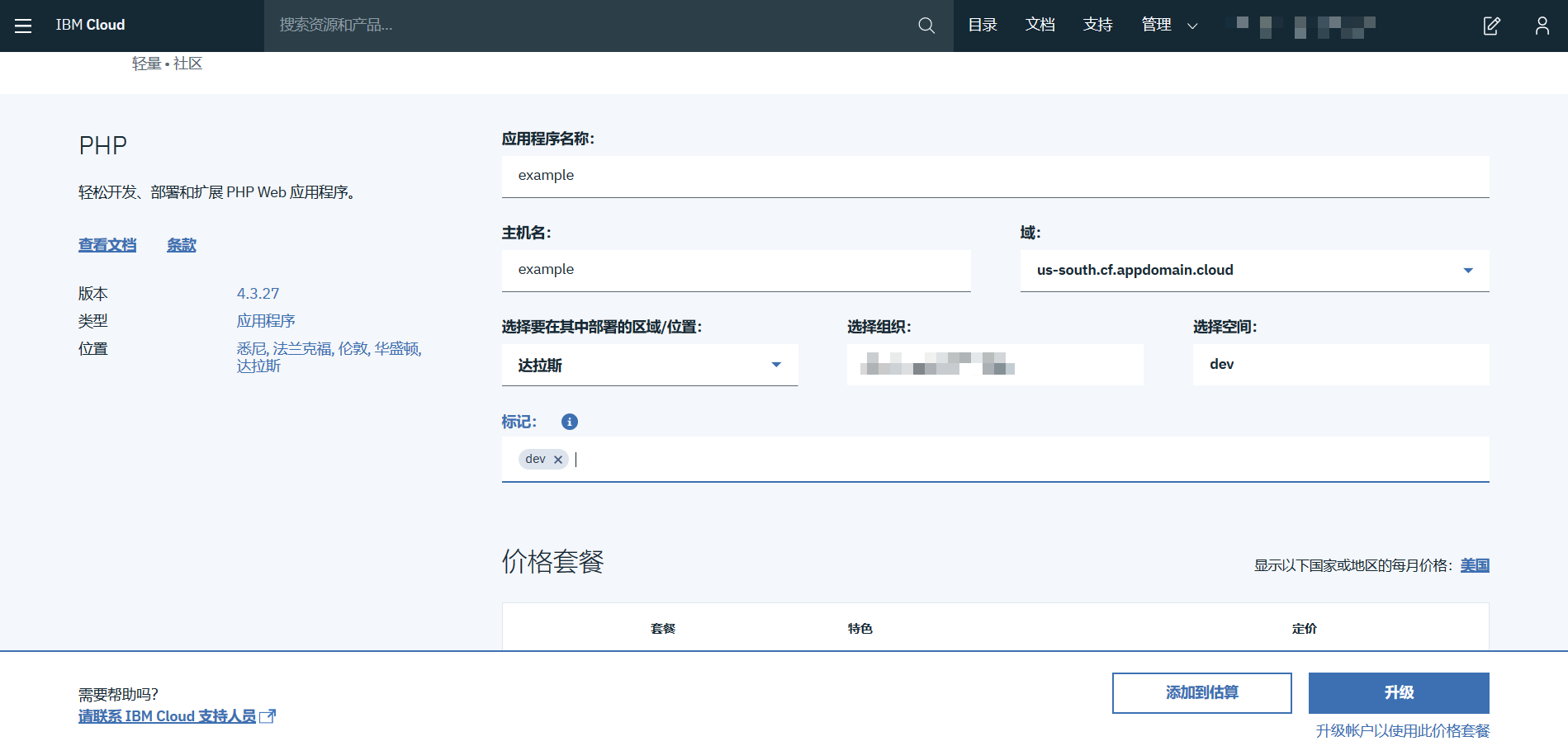The height and width of the screenshot is (746, 1568).
Task: Click the 升级 button
Action: pyautogui.click(x=1399, y=692)
